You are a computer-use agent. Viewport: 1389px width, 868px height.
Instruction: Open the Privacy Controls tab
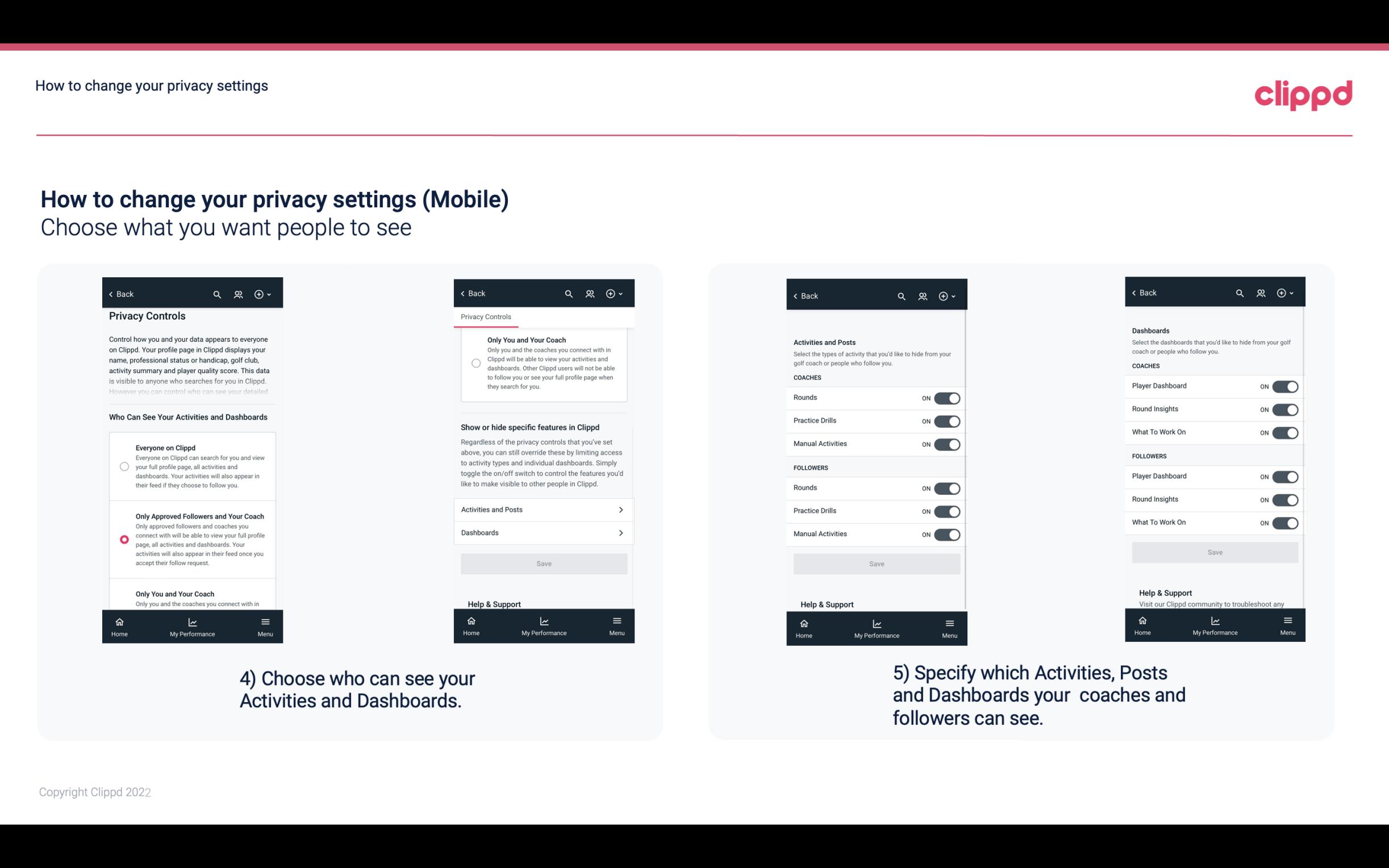click(x=485, y=317)
